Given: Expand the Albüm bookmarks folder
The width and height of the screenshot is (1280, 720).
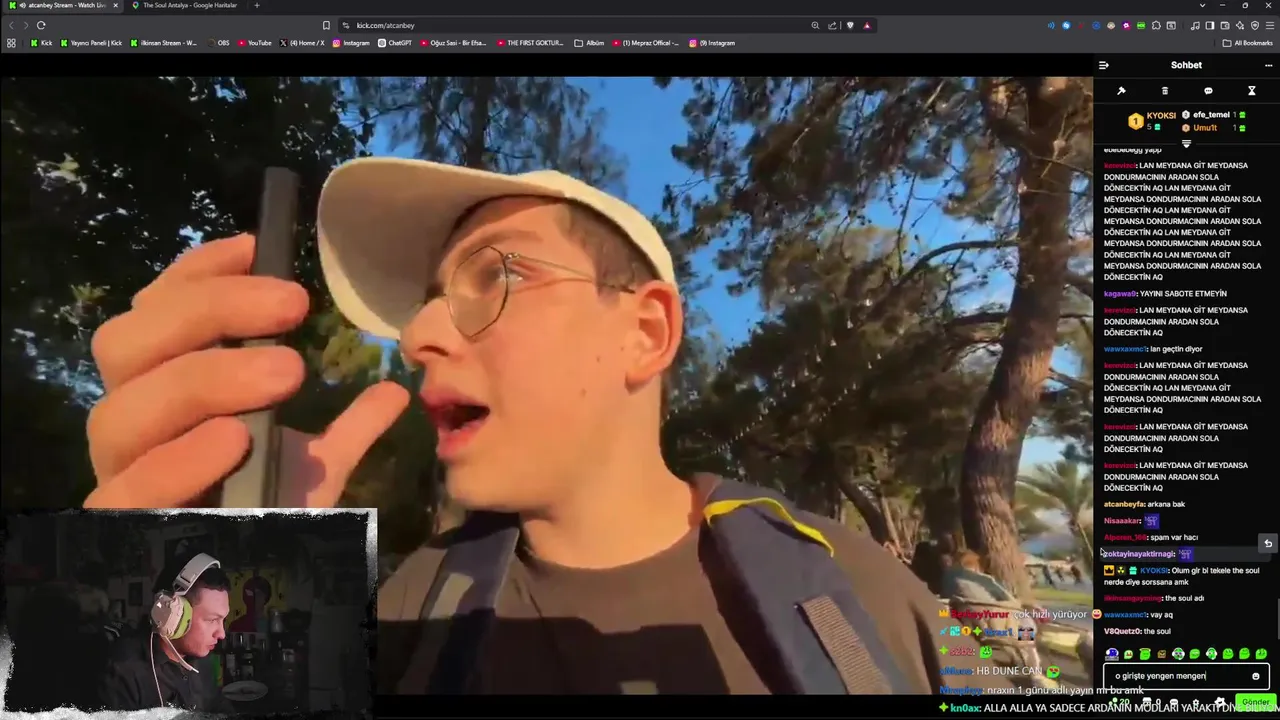Looking at the screenshot, I should (589, 43).
